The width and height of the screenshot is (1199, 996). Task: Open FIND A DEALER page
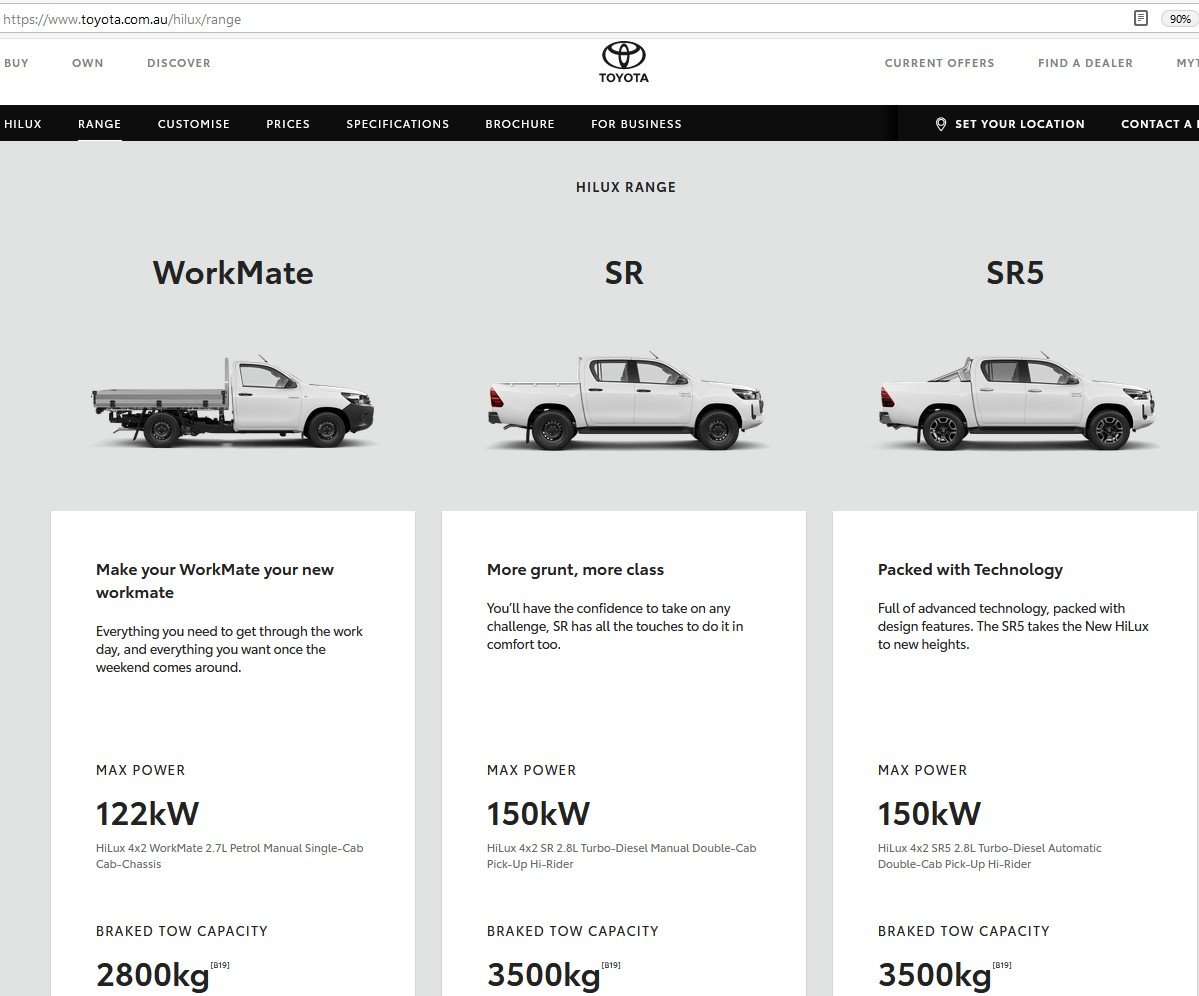click(1085, 63)
